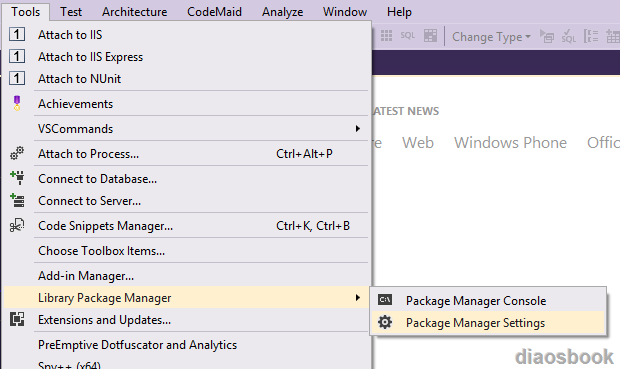The height and width of the screenshot is (369, 620).
Task: Open the Windows Phone news tab
Action: point(510,142)
